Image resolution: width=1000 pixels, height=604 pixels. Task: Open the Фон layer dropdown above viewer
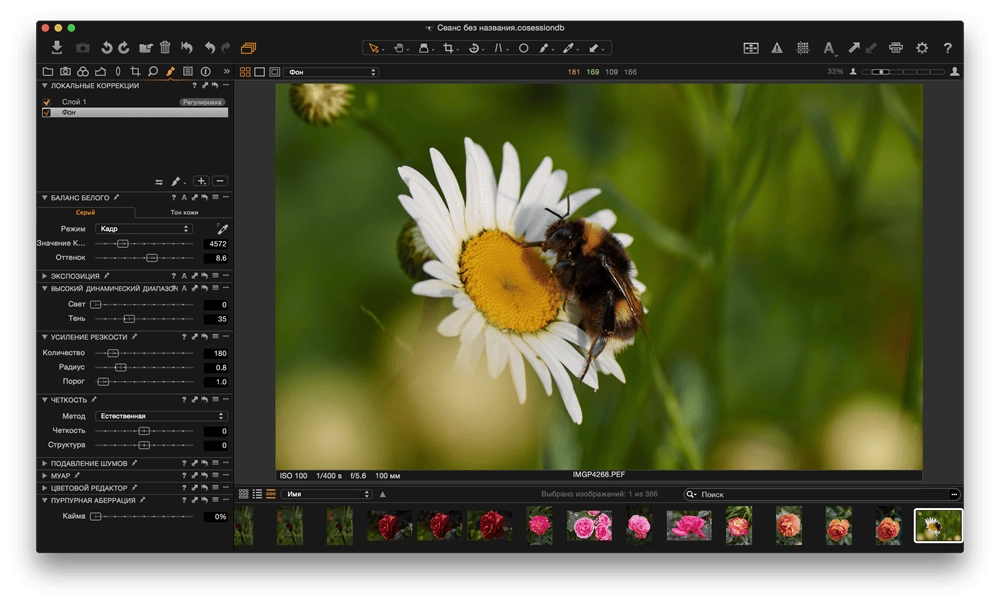(332, 72)
